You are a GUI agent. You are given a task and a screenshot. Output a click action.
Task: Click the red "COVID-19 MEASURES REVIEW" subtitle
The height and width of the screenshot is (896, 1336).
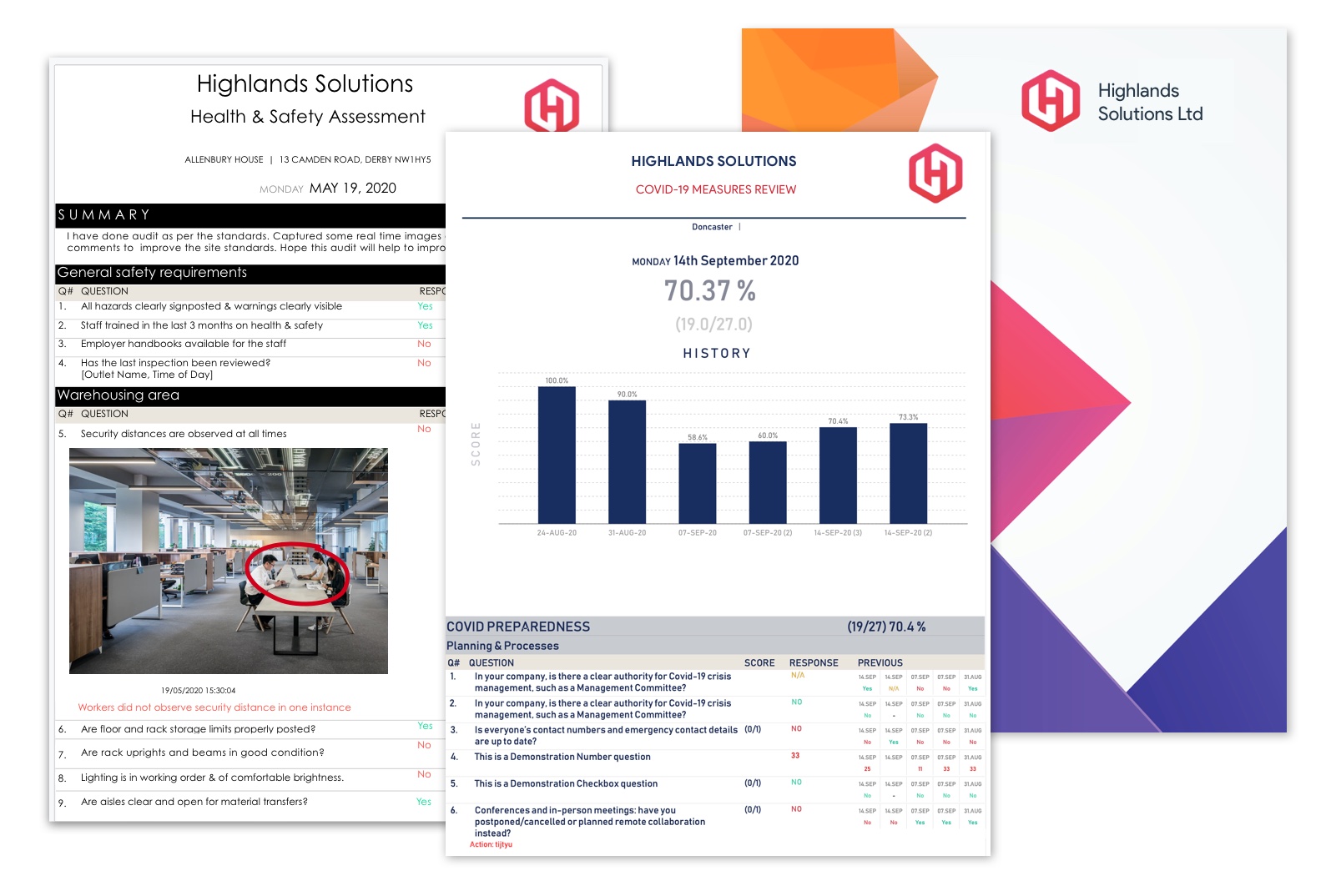(716, 189)
